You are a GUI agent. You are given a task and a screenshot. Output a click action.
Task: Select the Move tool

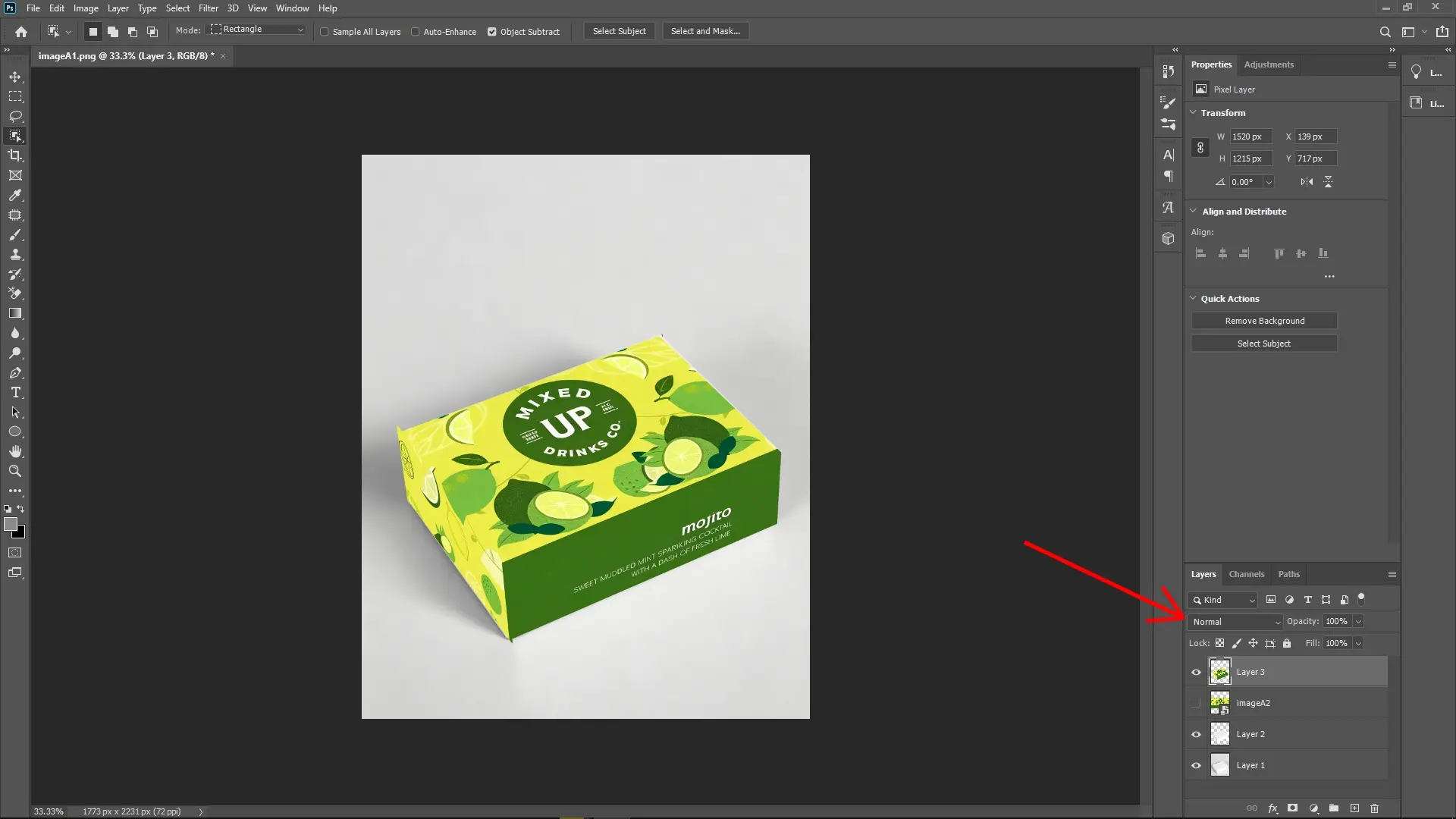point(15,77)
